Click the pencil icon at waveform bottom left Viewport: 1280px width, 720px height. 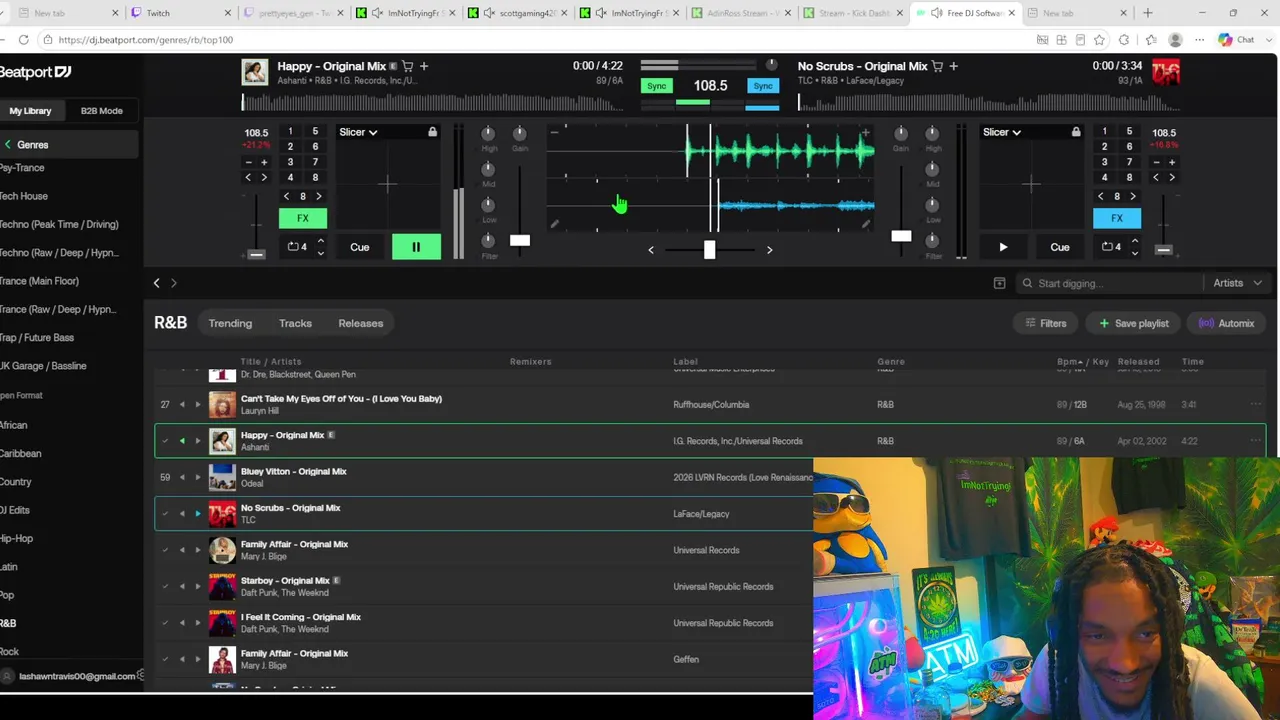click(555, 225)
